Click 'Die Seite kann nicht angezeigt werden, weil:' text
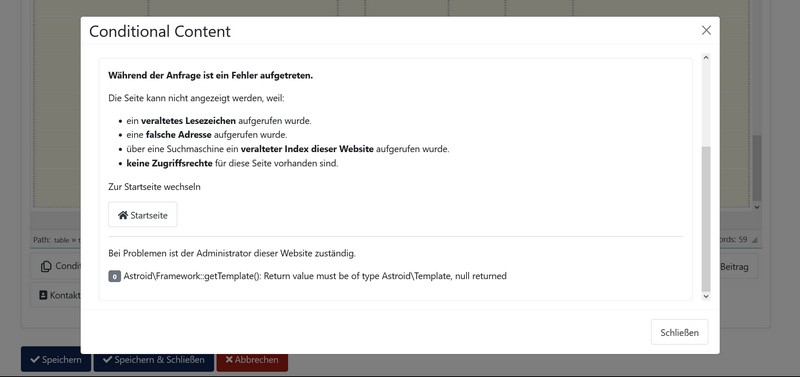The image size is (800, 377). click(196, 98)
